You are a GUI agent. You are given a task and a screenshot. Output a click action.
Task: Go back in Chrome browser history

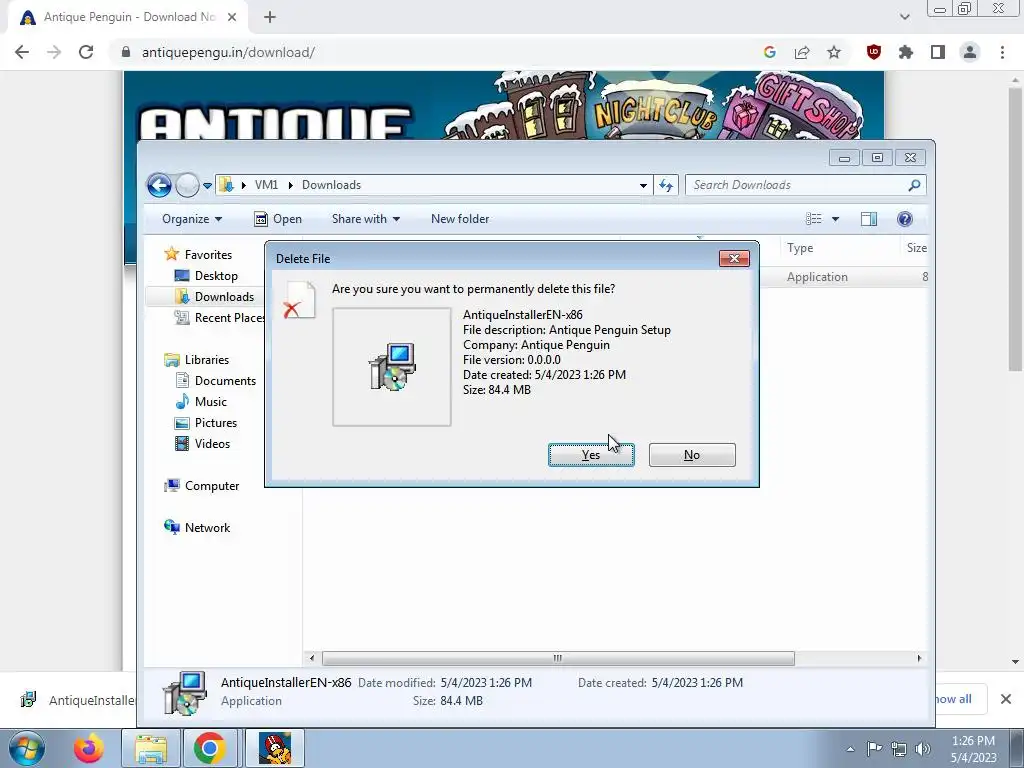(22, 52)
